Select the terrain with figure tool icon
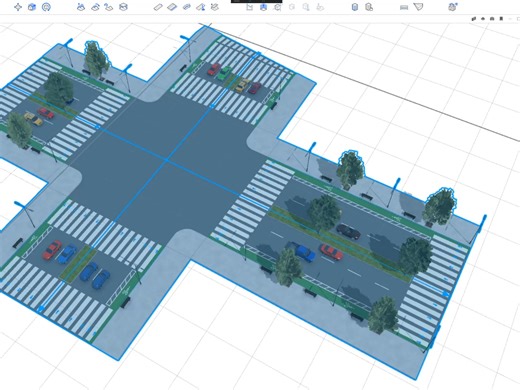Viewport: 520px width, 390px height. [81, 7]
